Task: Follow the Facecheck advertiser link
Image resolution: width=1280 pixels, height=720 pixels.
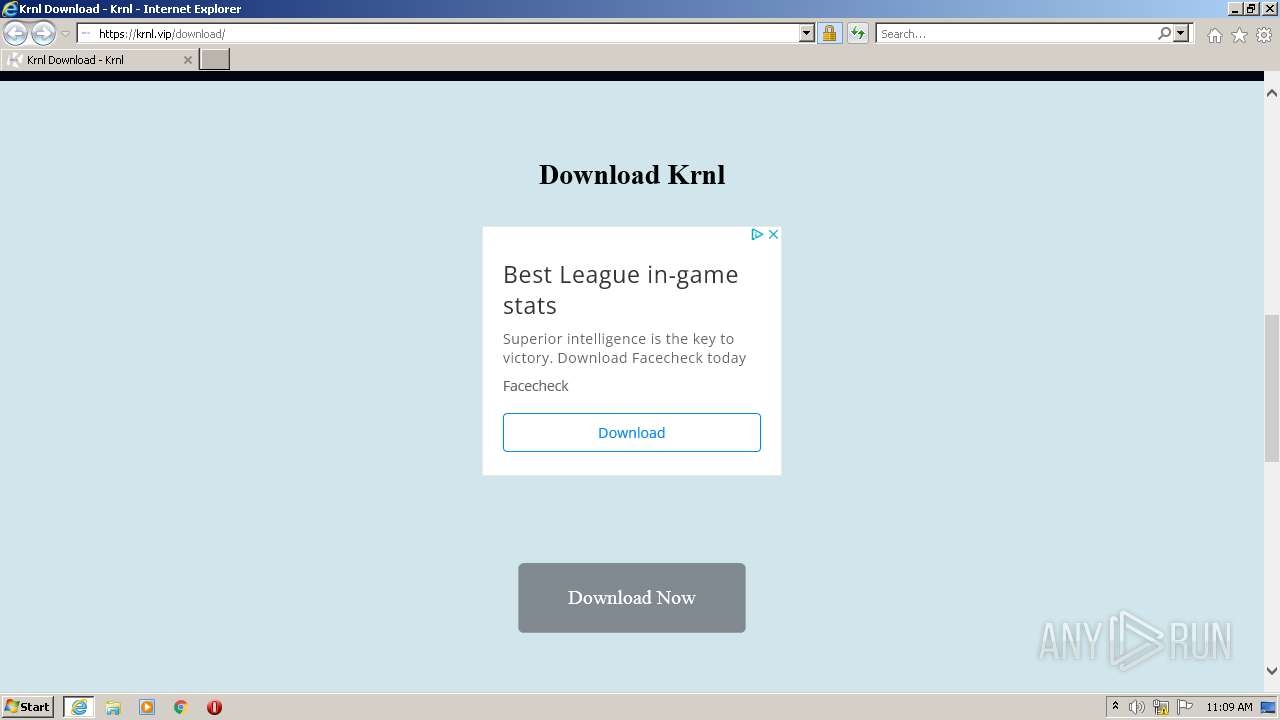Action: point(535,386)
